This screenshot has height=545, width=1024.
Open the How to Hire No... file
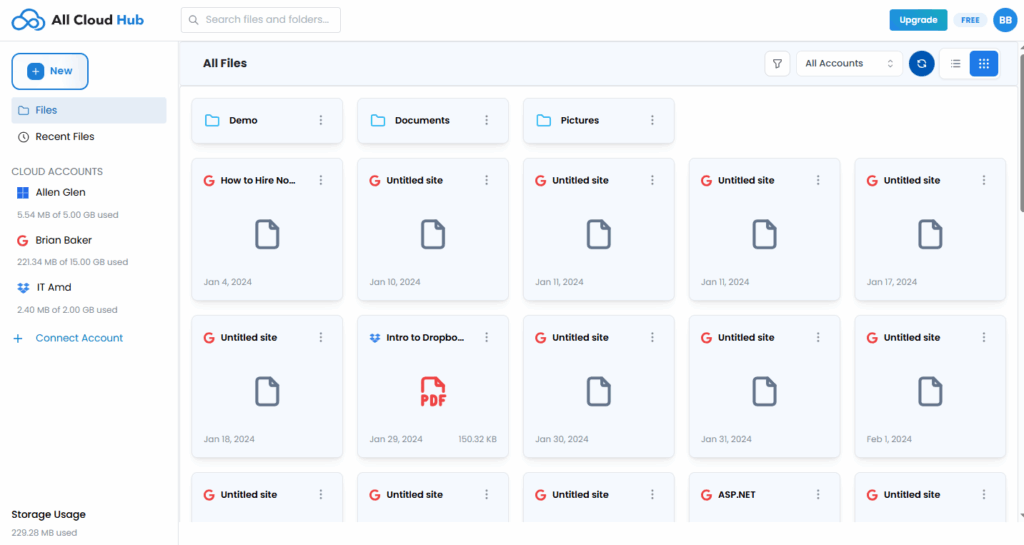(x=267, y=229)
